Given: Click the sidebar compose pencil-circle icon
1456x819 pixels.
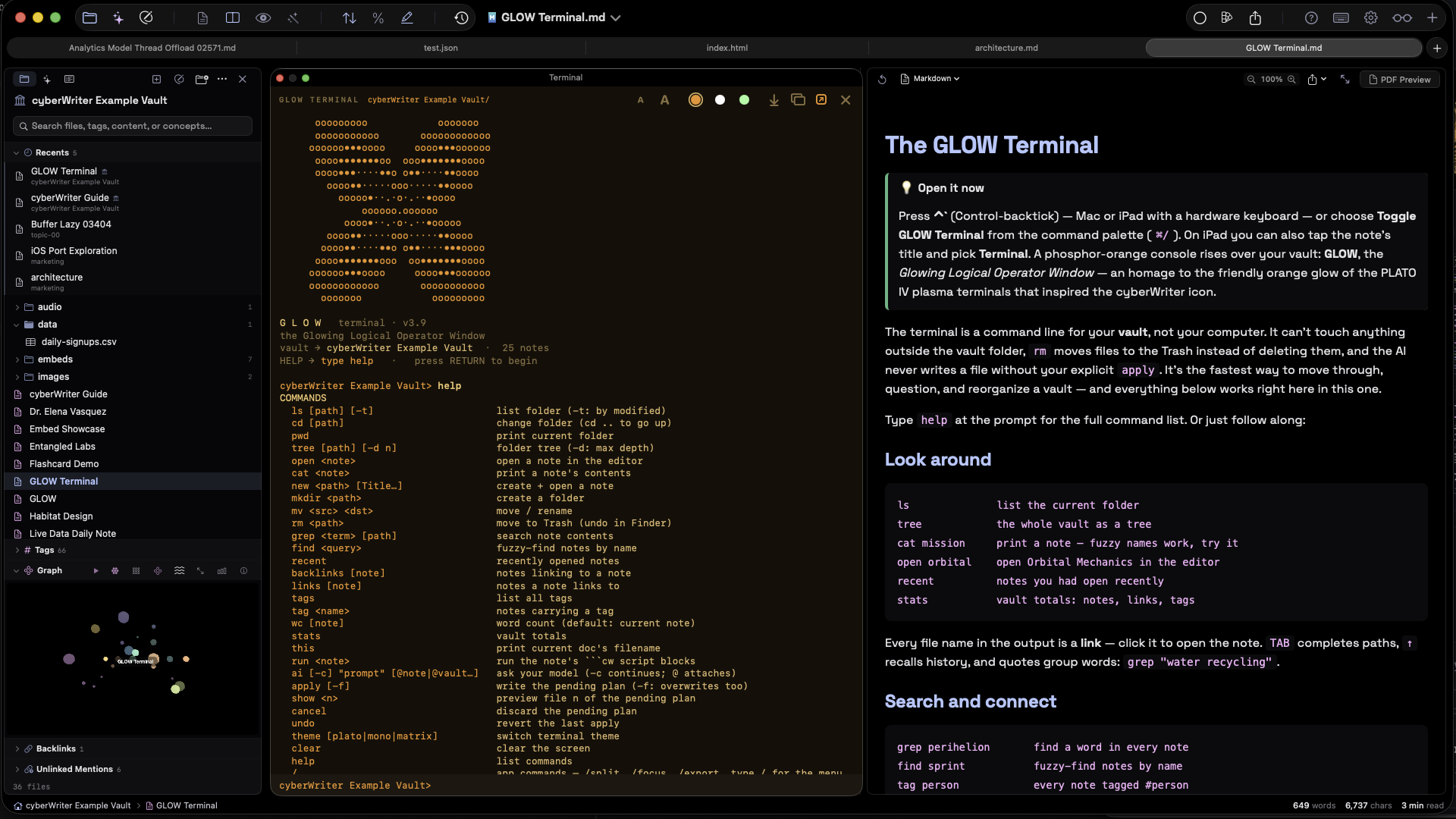Looking at the screenshot, I should [179, 79].
